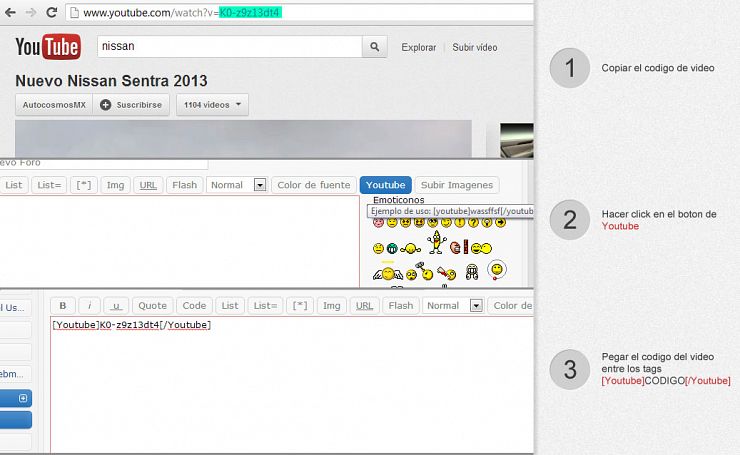Click Flash in the toolbar with the Bold button
Image resolution: width=740 pixels, height=455 pixels.
click(x=401, y=306)
